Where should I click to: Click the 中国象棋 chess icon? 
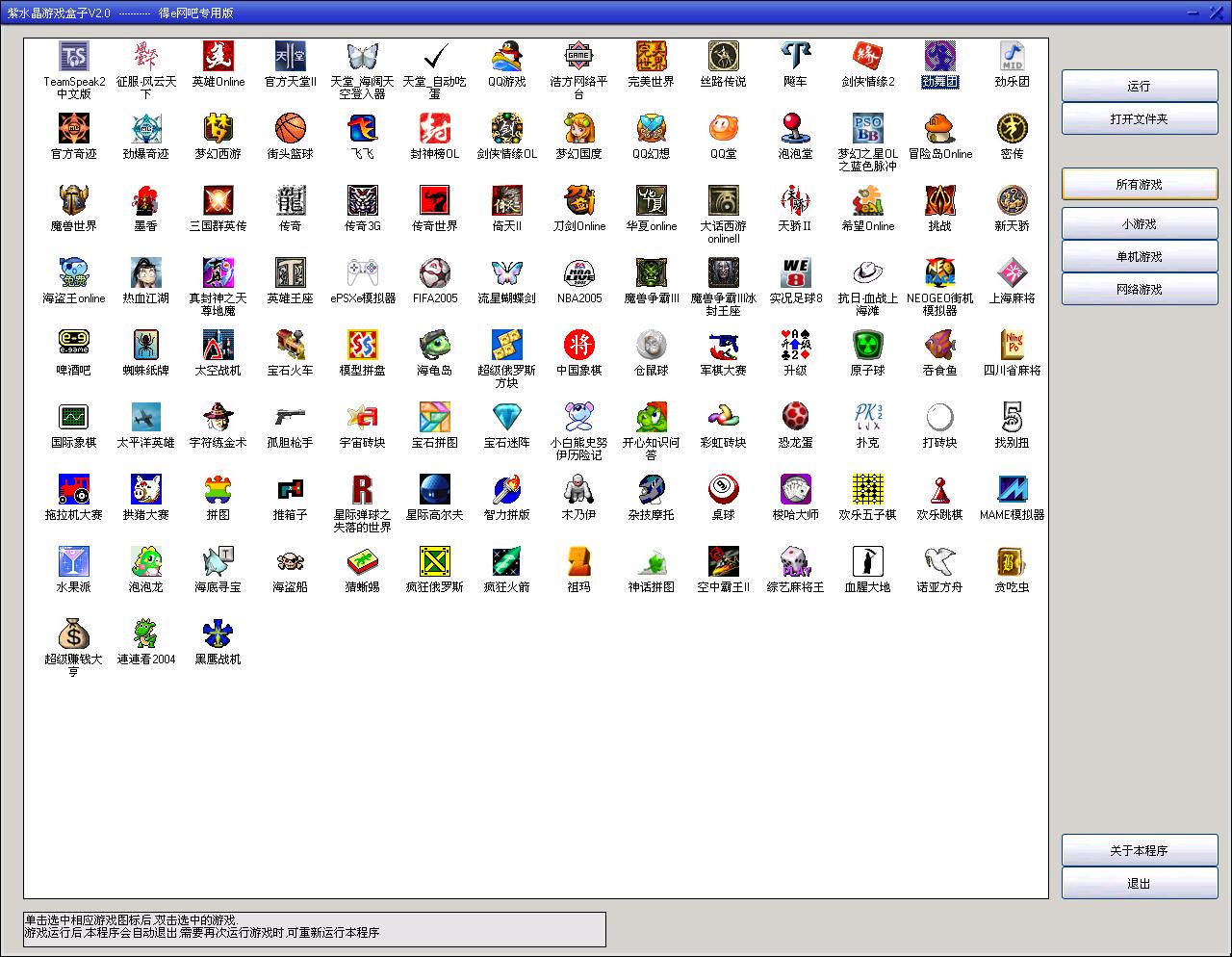coord(579,345)
